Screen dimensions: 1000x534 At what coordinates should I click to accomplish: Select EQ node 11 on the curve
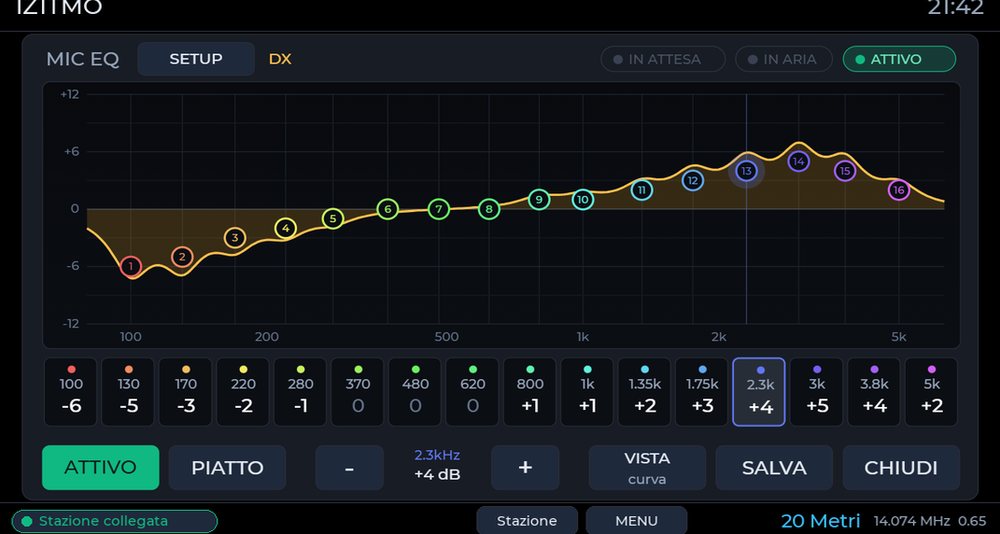tap(642, 190)
